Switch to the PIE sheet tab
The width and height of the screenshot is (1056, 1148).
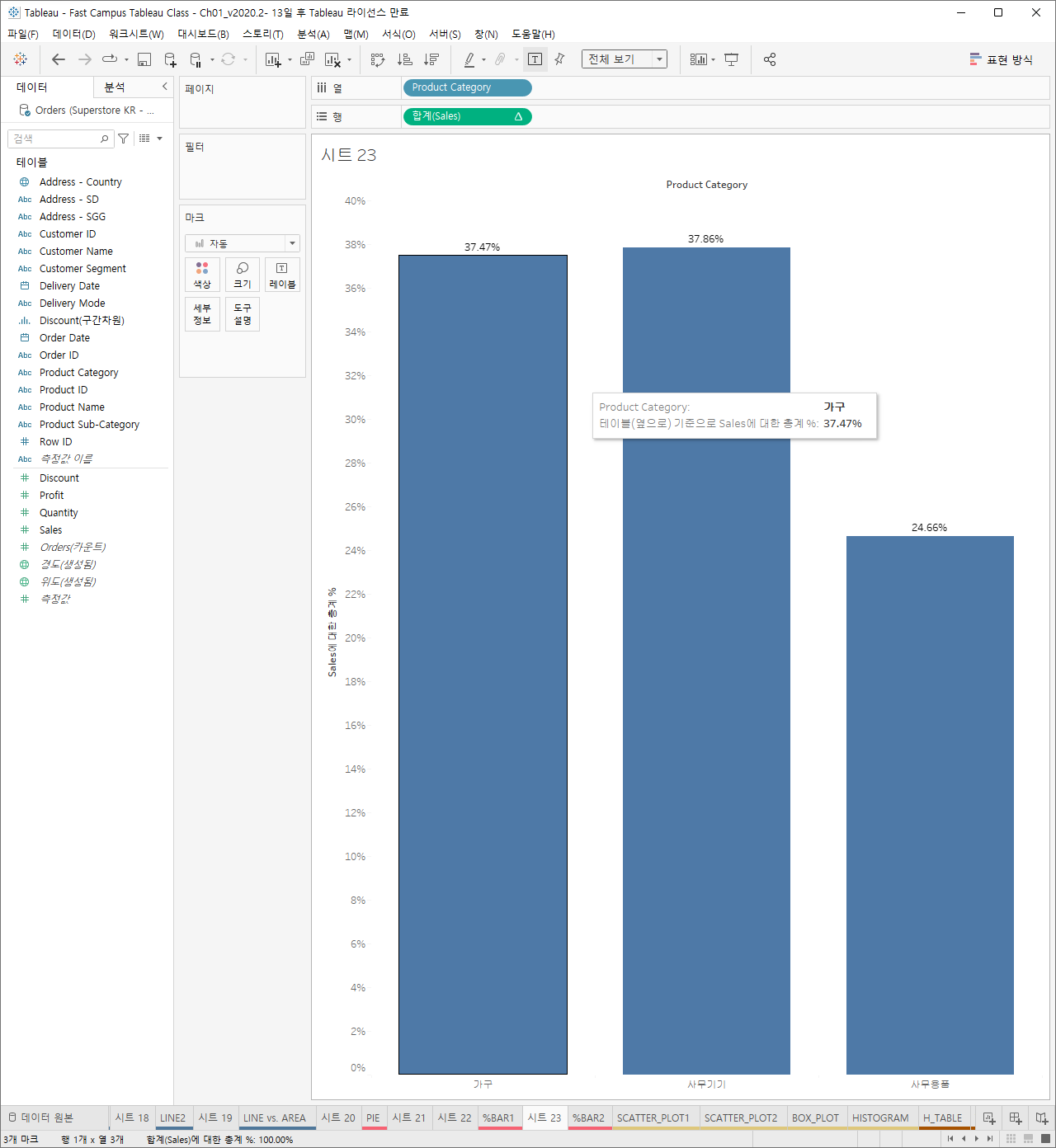(373, 1118)
